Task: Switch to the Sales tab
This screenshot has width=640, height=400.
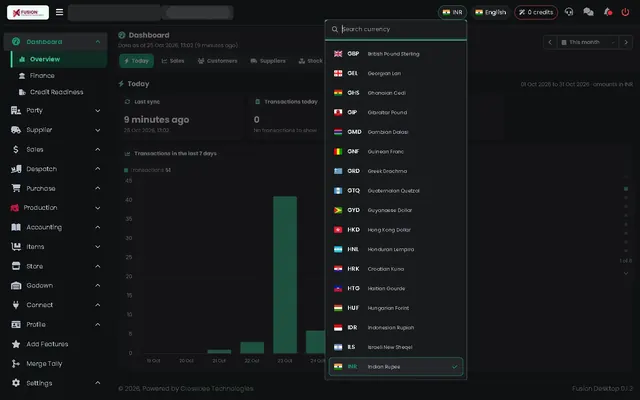Action: coord(173,61)
